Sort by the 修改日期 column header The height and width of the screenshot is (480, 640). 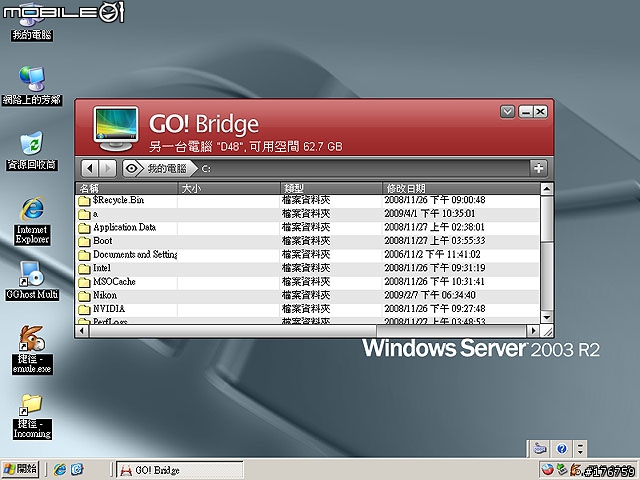(x=461, y=188)
